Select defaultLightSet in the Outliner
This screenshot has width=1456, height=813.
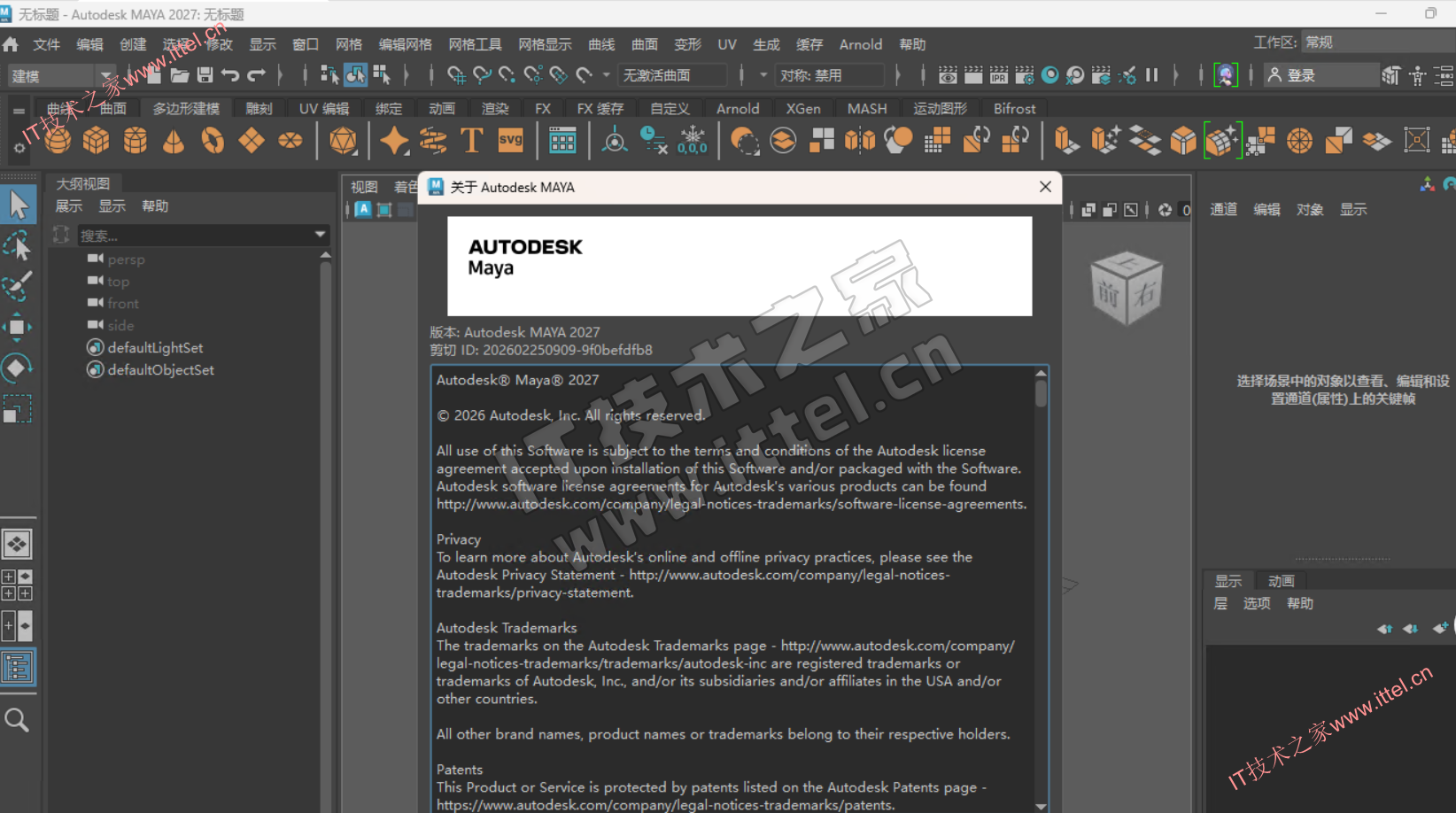point(155,347)
